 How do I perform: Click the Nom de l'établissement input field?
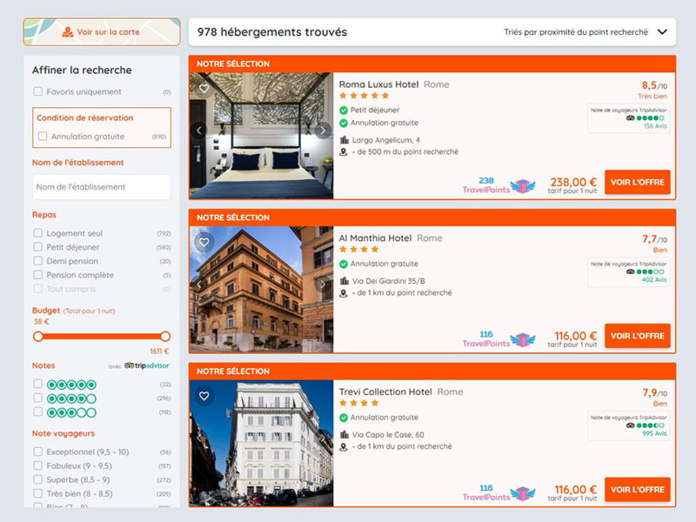coord(102,187)
